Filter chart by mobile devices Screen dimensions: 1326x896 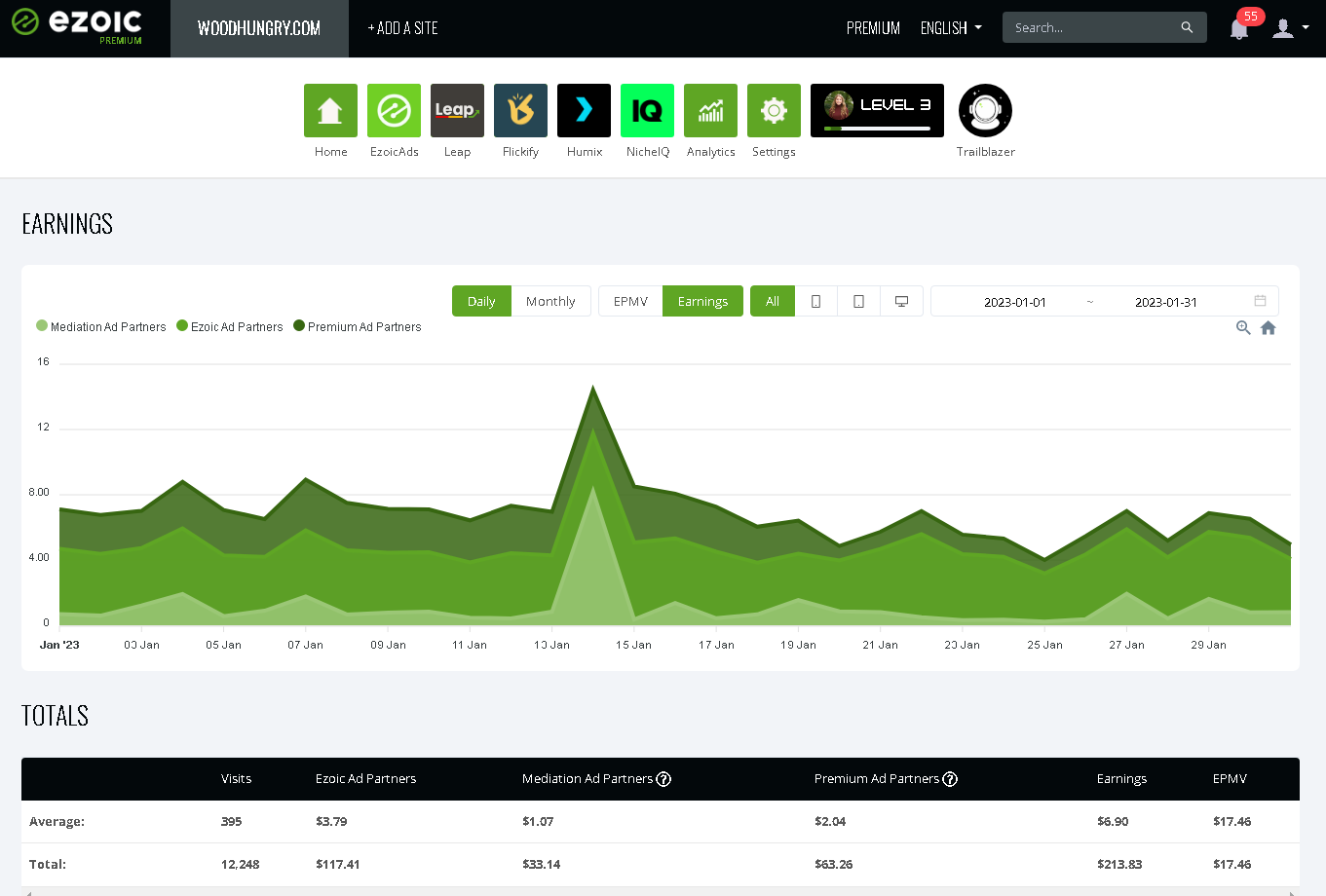pyautogui.click(x=816, y=301)
